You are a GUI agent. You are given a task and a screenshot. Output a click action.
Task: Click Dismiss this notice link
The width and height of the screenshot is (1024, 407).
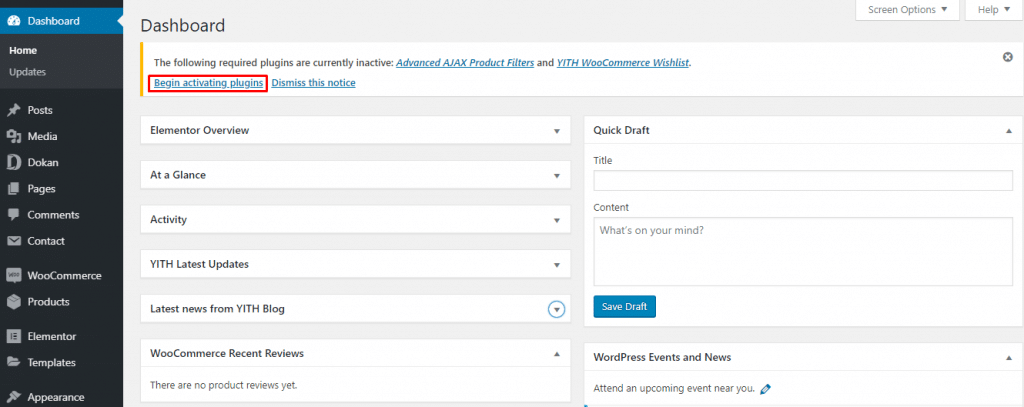(x=313, y=83)
